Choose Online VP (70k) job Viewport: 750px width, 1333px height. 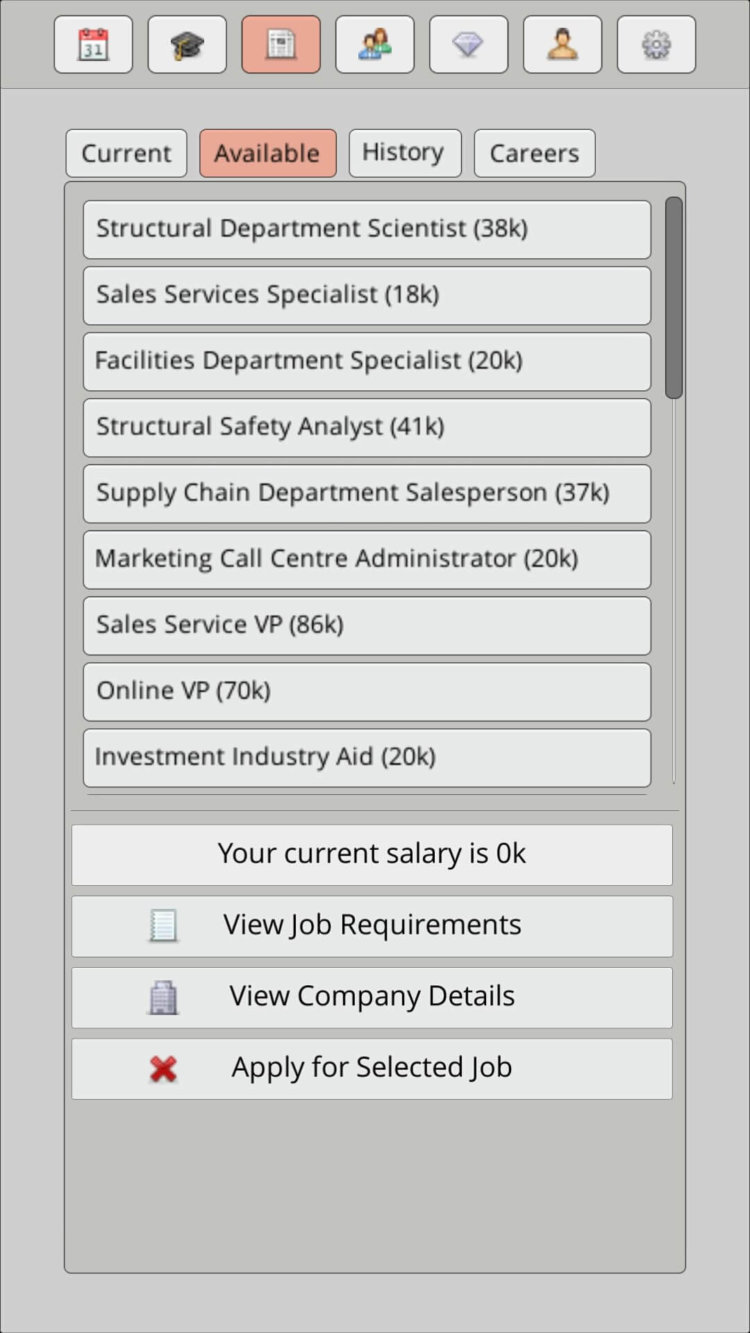pos(366,691)
